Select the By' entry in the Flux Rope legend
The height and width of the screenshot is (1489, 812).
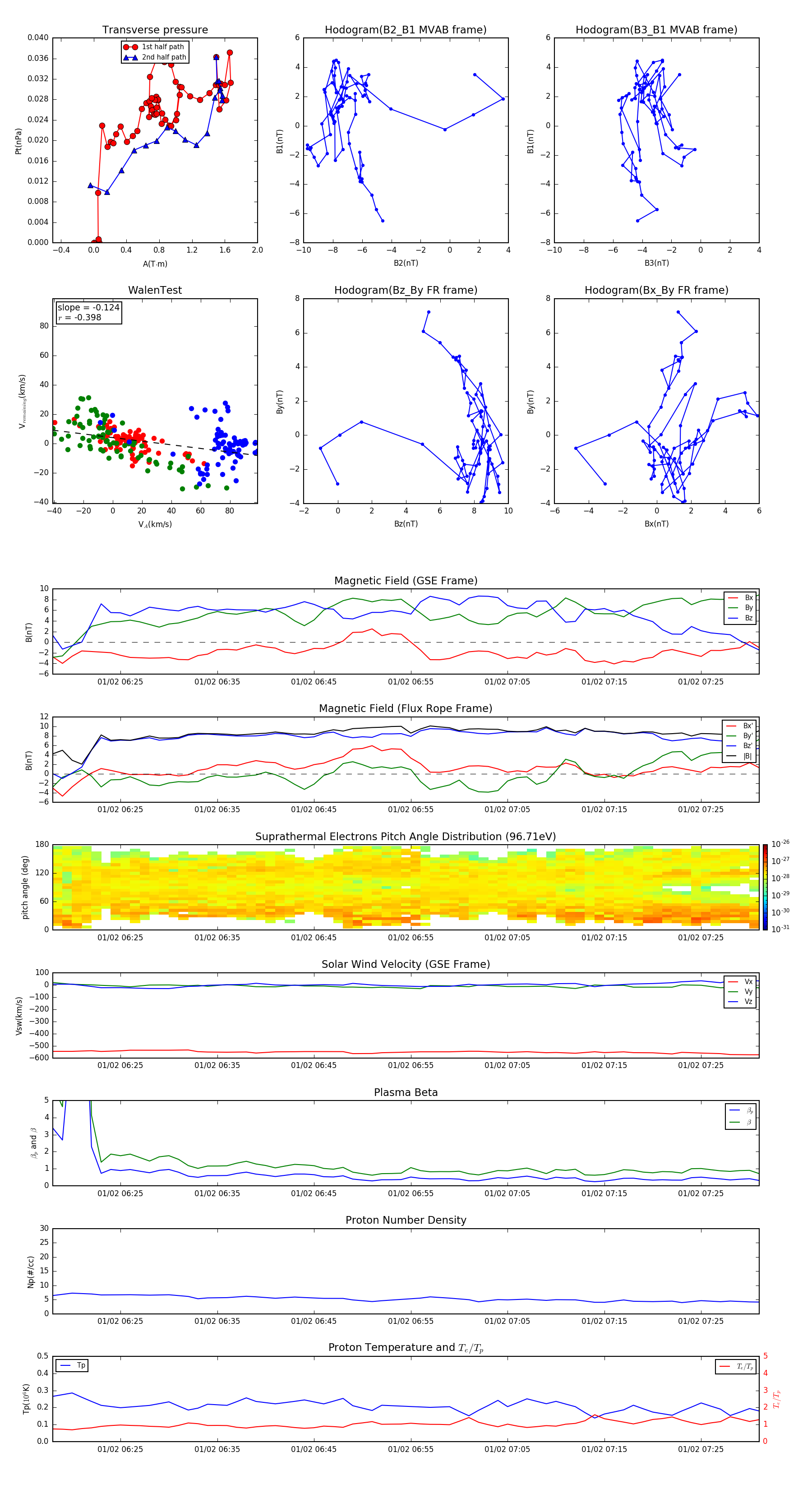[x=739, y=736]
